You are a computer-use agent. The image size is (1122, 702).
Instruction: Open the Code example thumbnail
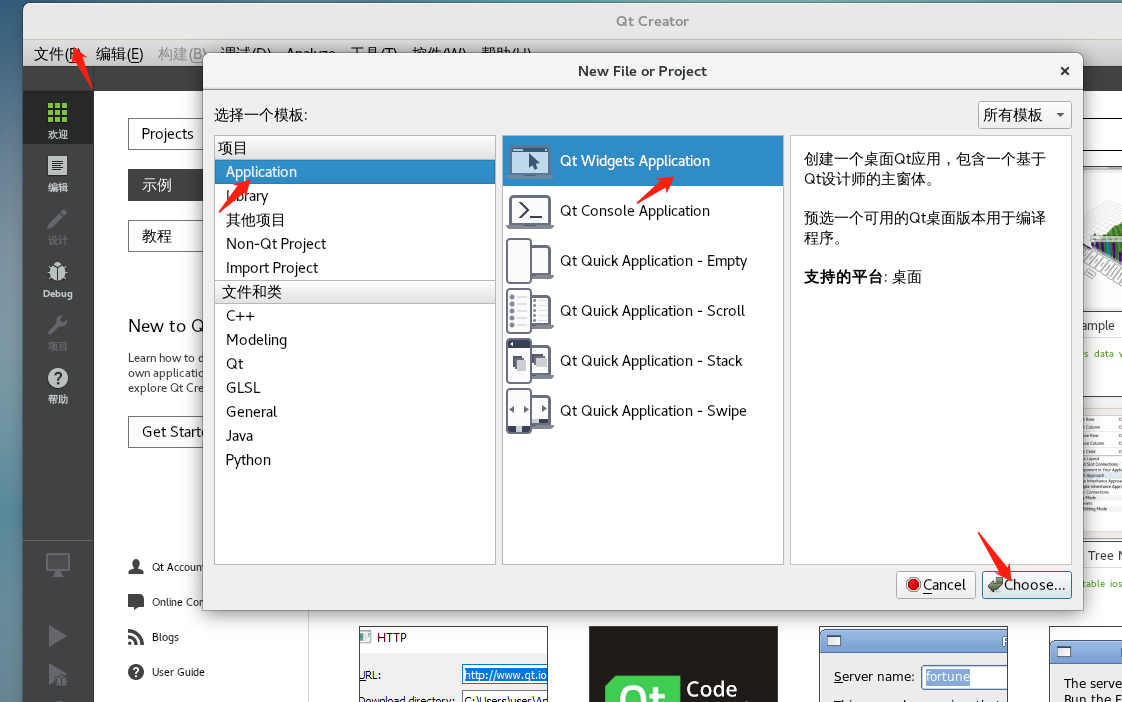[x=683, y=664]
